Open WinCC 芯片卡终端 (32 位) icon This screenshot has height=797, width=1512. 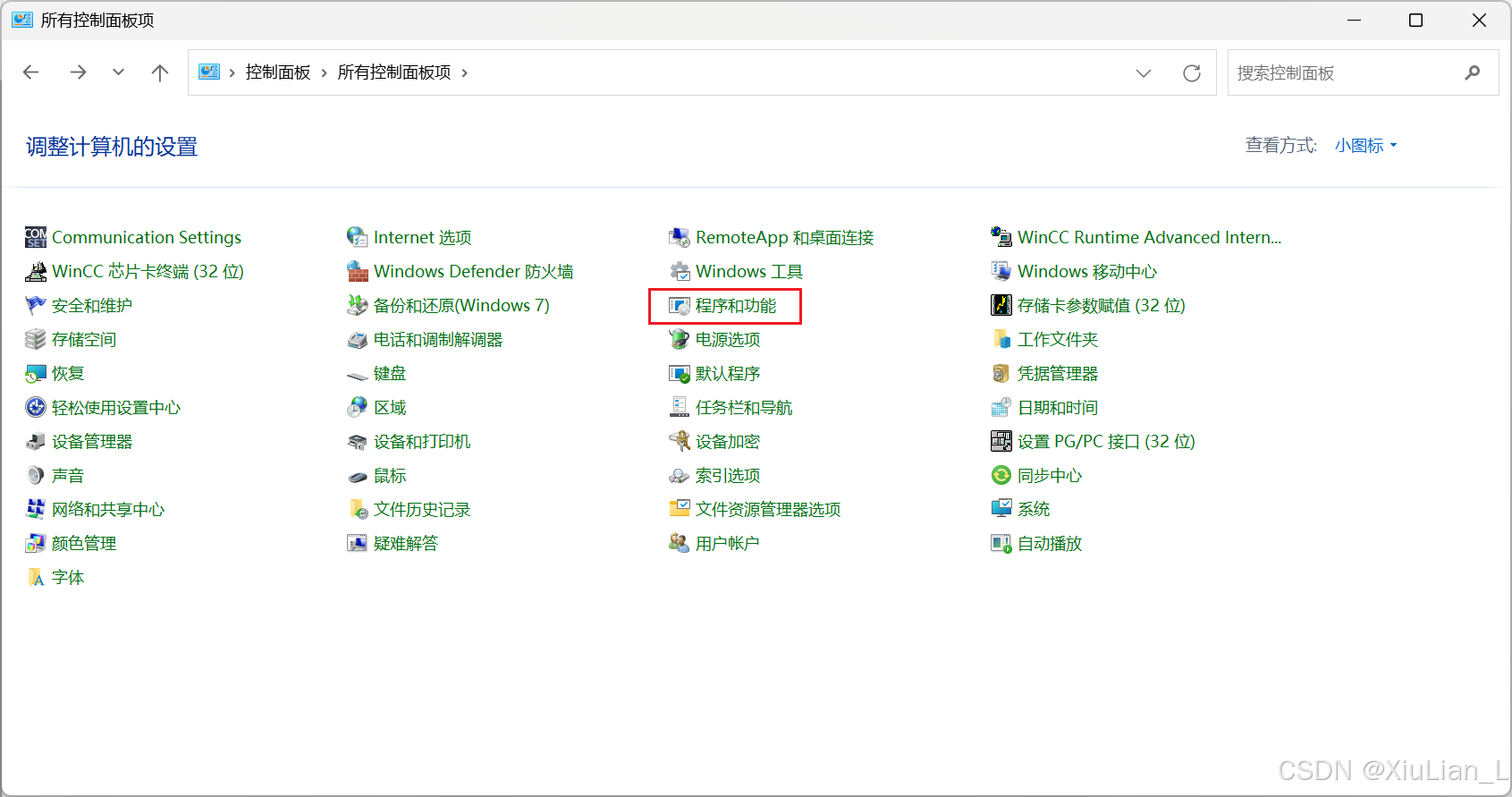(36, 271)
